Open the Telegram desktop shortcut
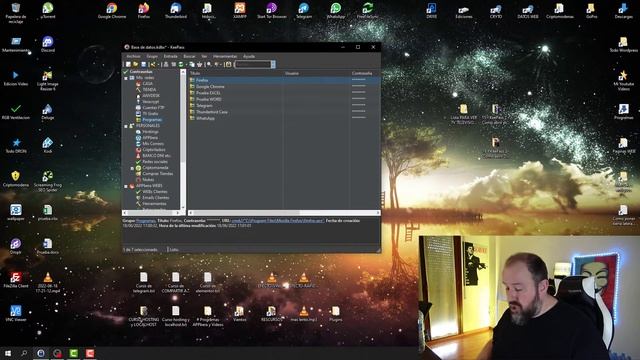Image resolution: width=640 pixels, height=360 pixels. 304,11
